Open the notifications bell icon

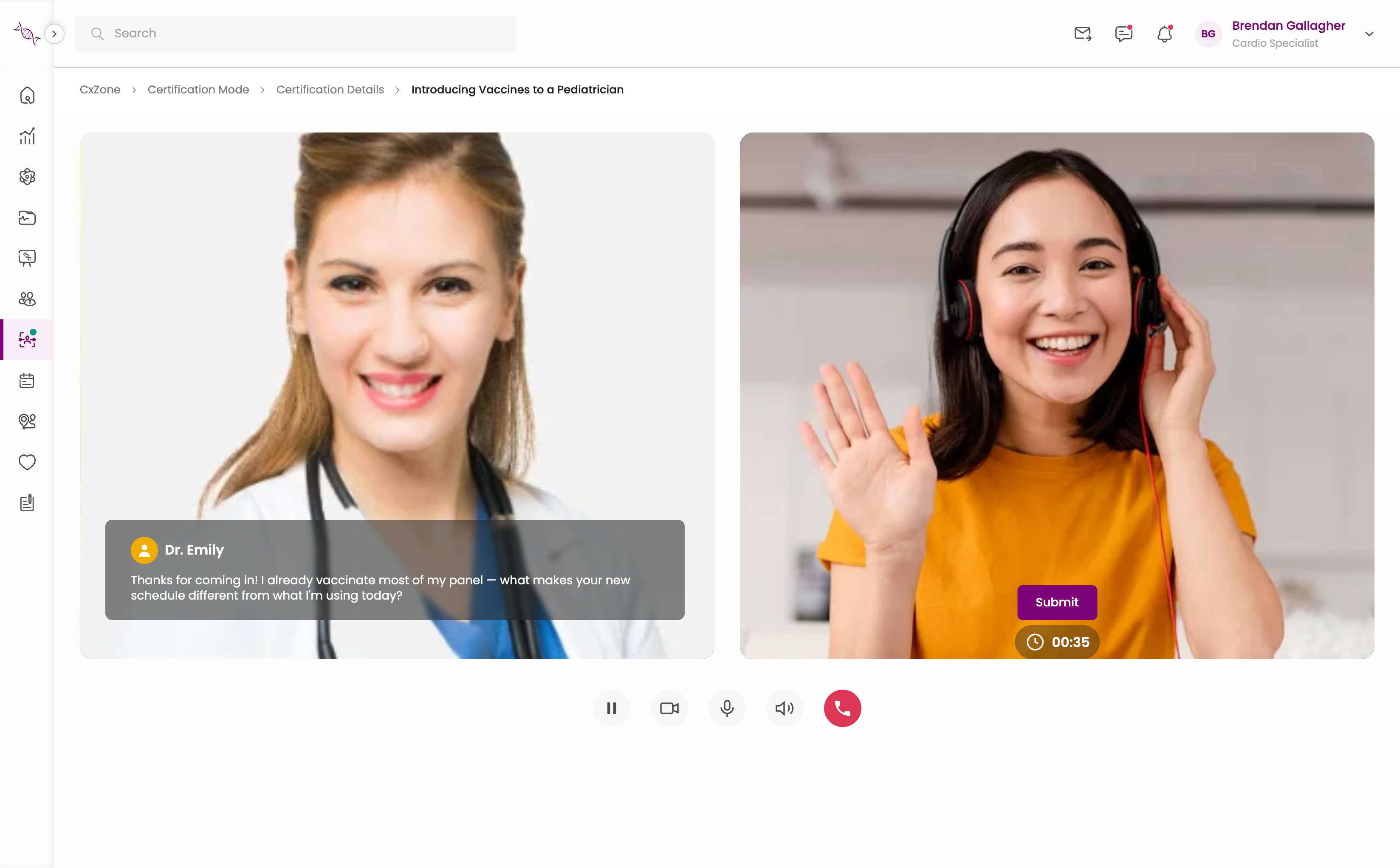(x=1165, y=34)
